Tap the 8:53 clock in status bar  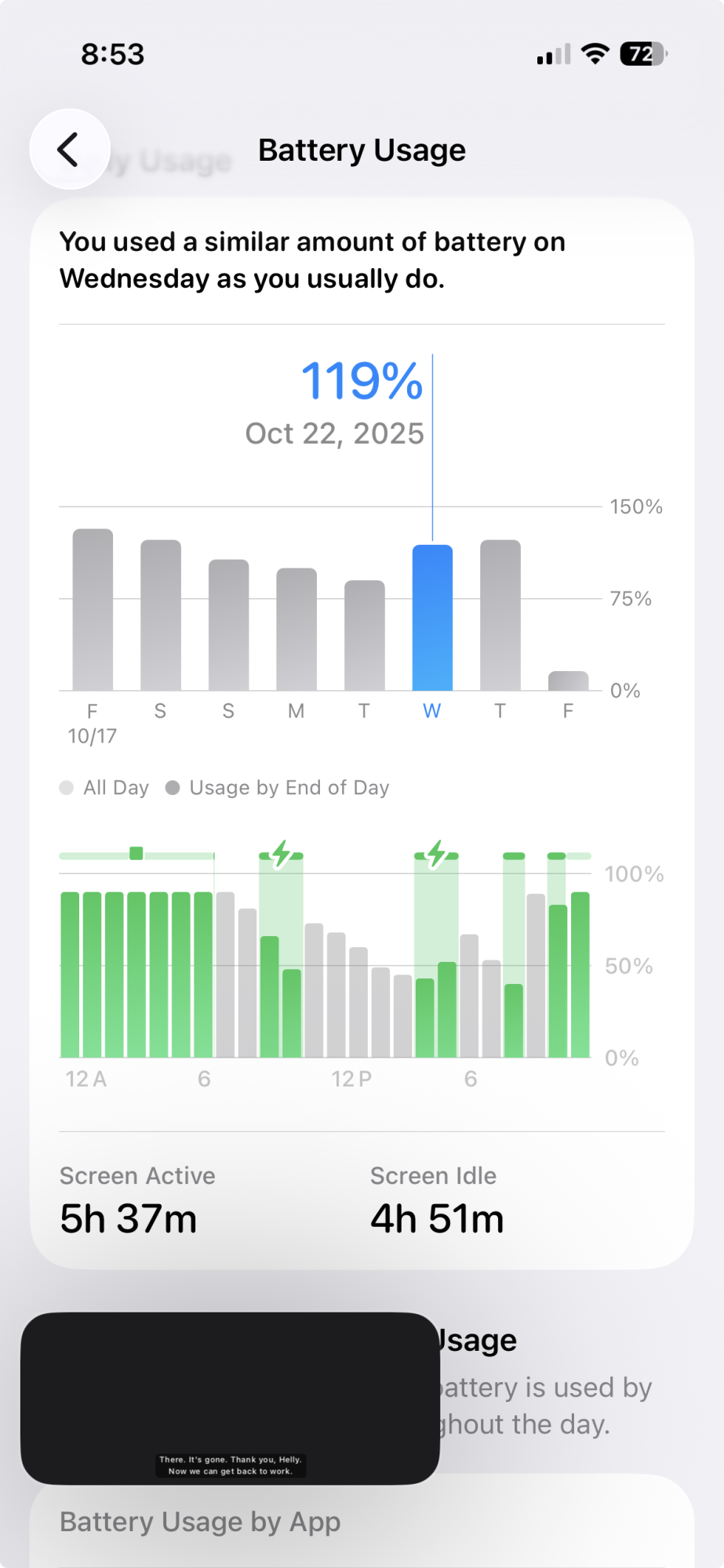click(x=113, y=54)
